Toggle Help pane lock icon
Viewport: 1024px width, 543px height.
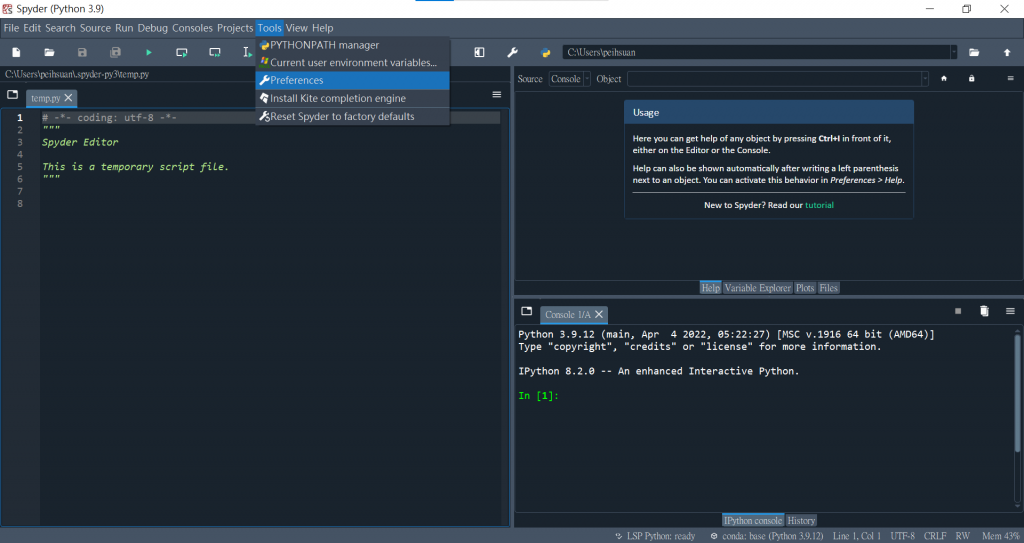click(971, 78)
